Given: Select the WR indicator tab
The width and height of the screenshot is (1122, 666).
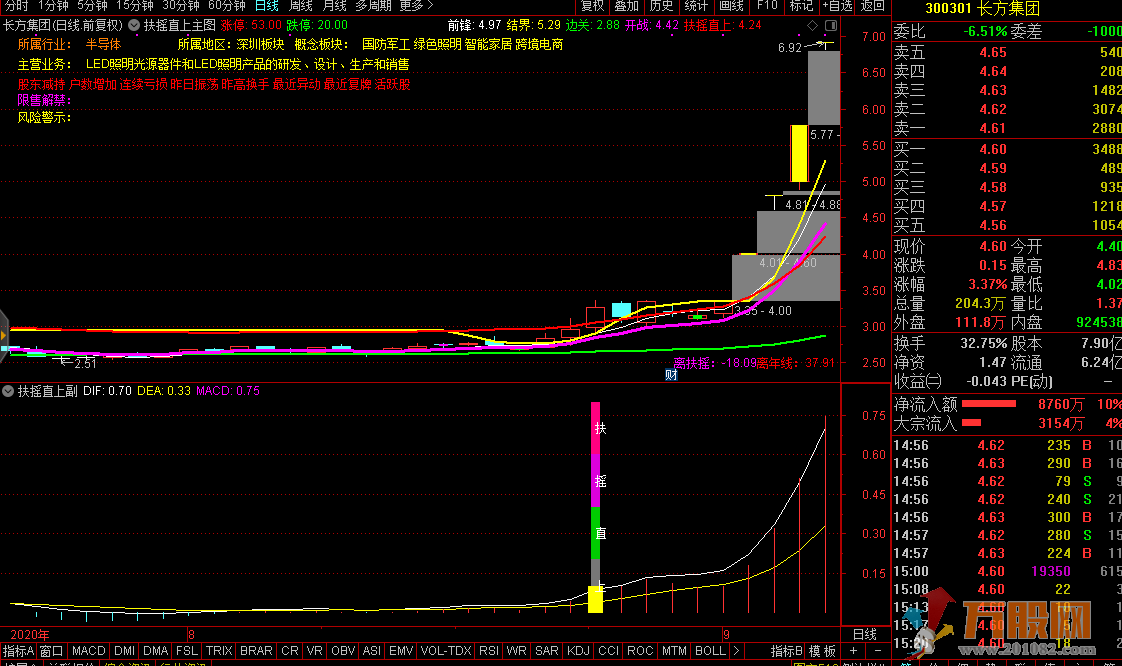Looking at the screenshot, I should 516,651.
